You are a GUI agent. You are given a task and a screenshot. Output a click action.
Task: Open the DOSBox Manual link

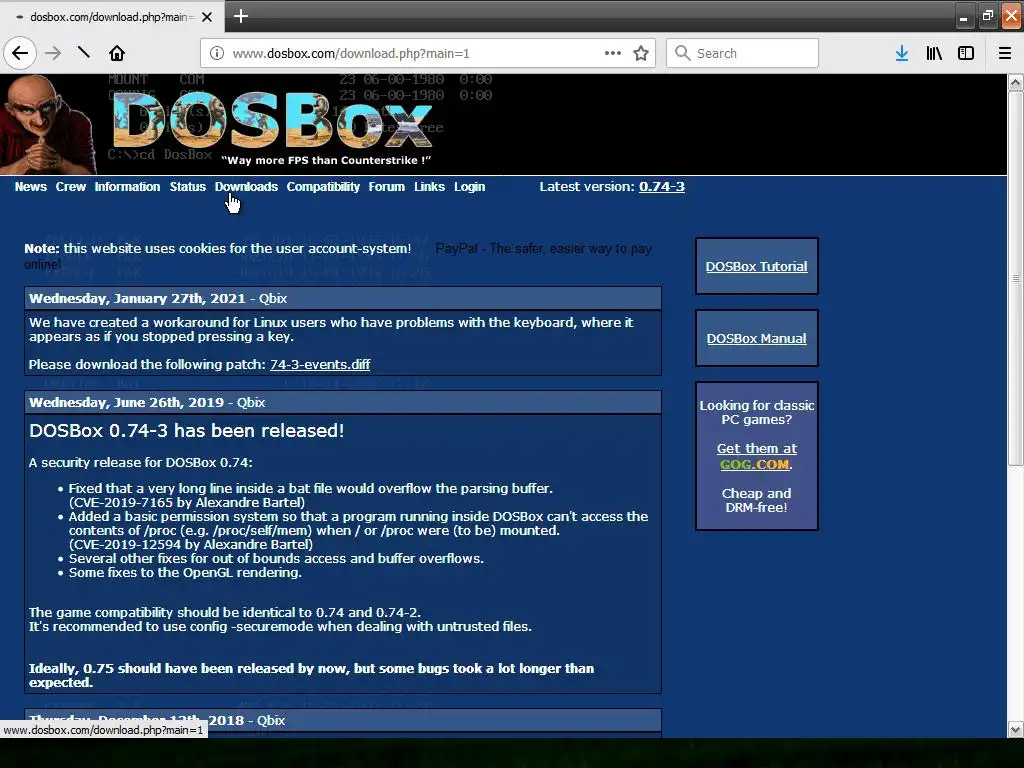click(756, 338)
